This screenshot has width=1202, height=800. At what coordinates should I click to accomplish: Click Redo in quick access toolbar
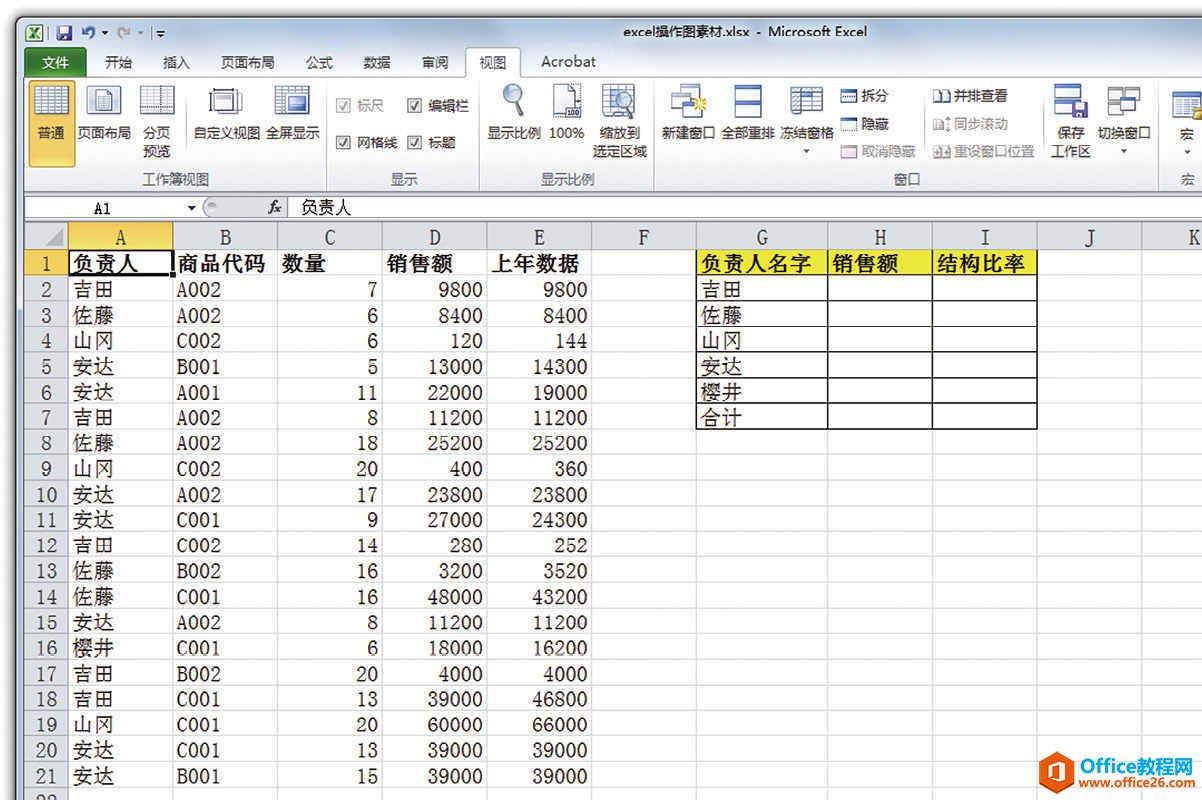pos(122,33)
